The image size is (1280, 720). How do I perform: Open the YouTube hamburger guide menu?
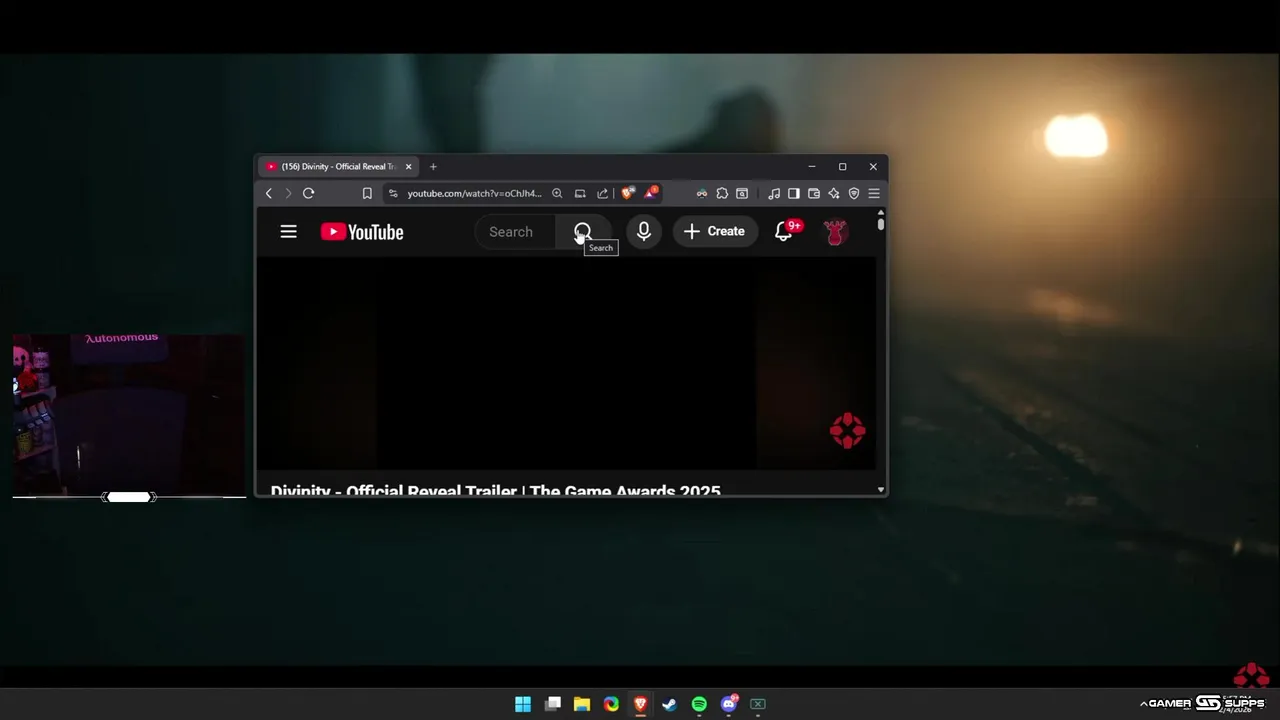pyautogui.click(x=288, y=232)
